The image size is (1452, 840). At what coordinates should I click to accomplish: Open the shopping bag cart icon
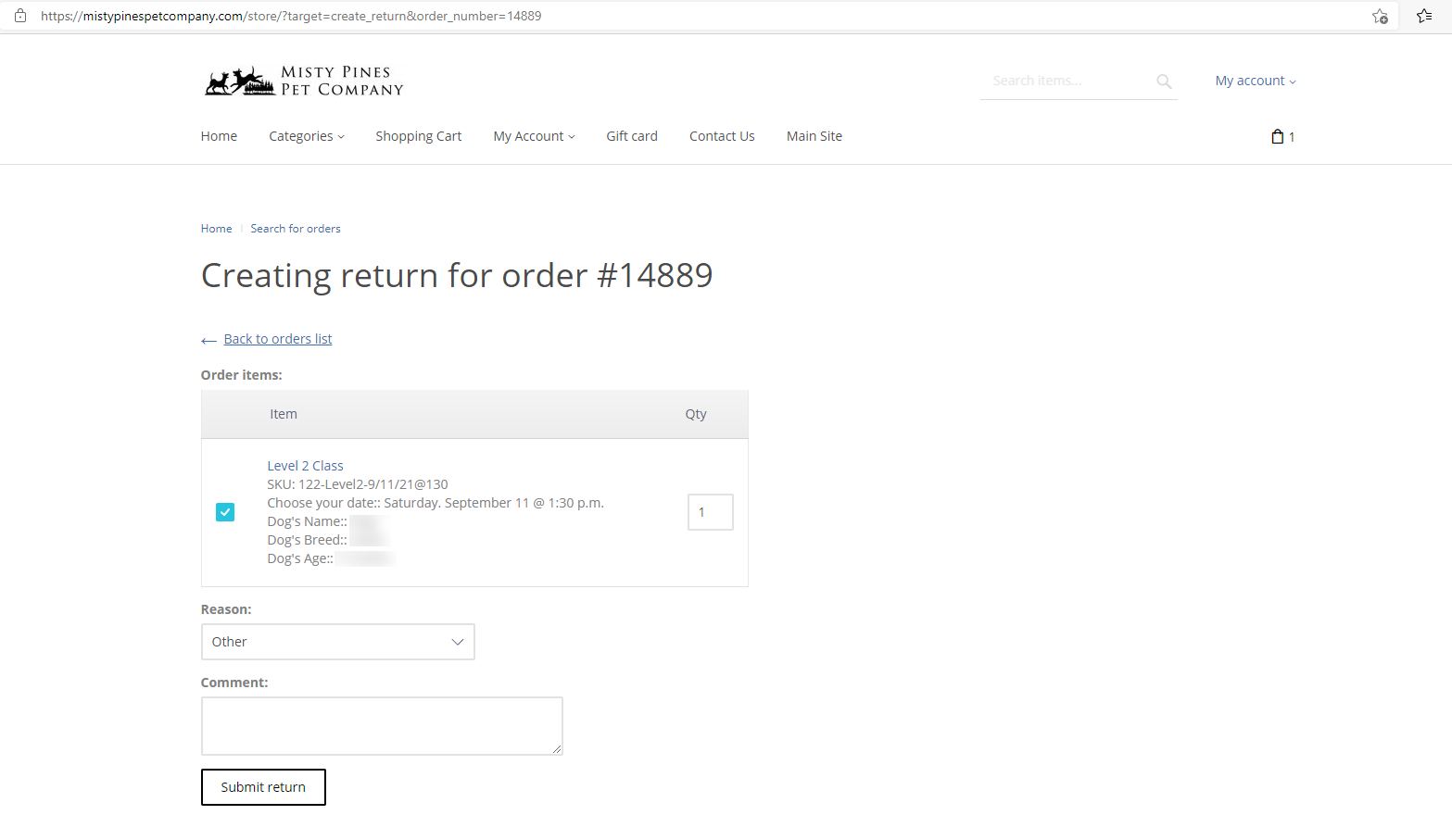coord(1278,137)
